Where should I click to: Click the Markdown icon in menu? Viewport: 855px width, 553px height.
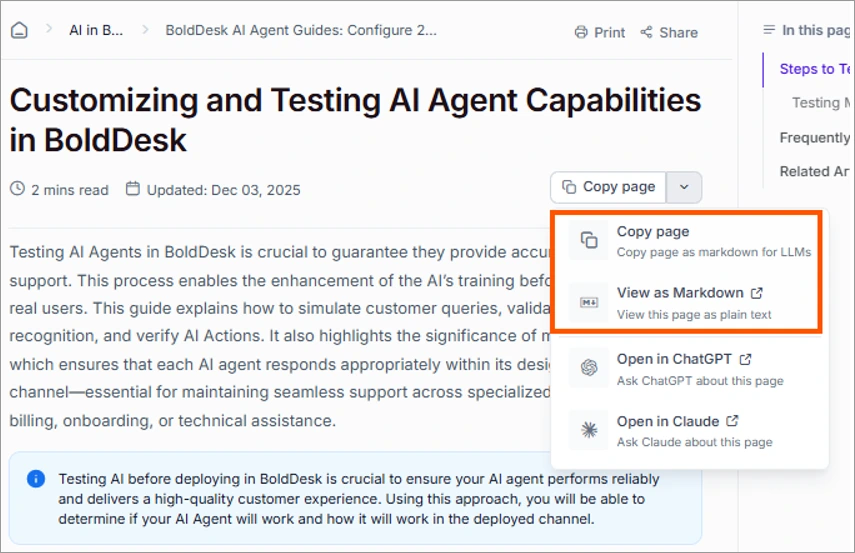pyautogui.click(x=589, y=302)
